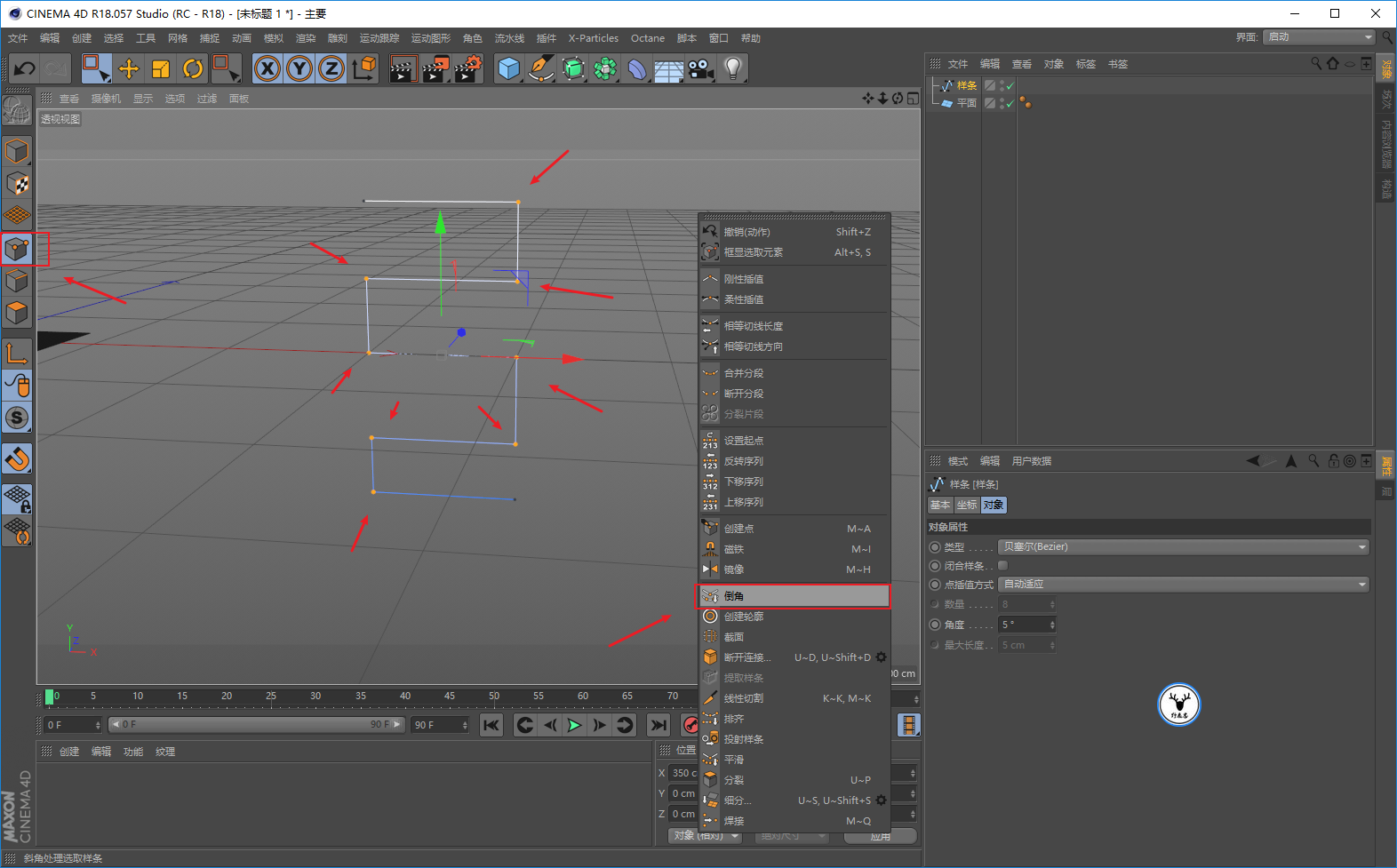Viewport: 1397px width, 868px height.
Task: Open the 断开连接 options gear
Action: [881, 657]
